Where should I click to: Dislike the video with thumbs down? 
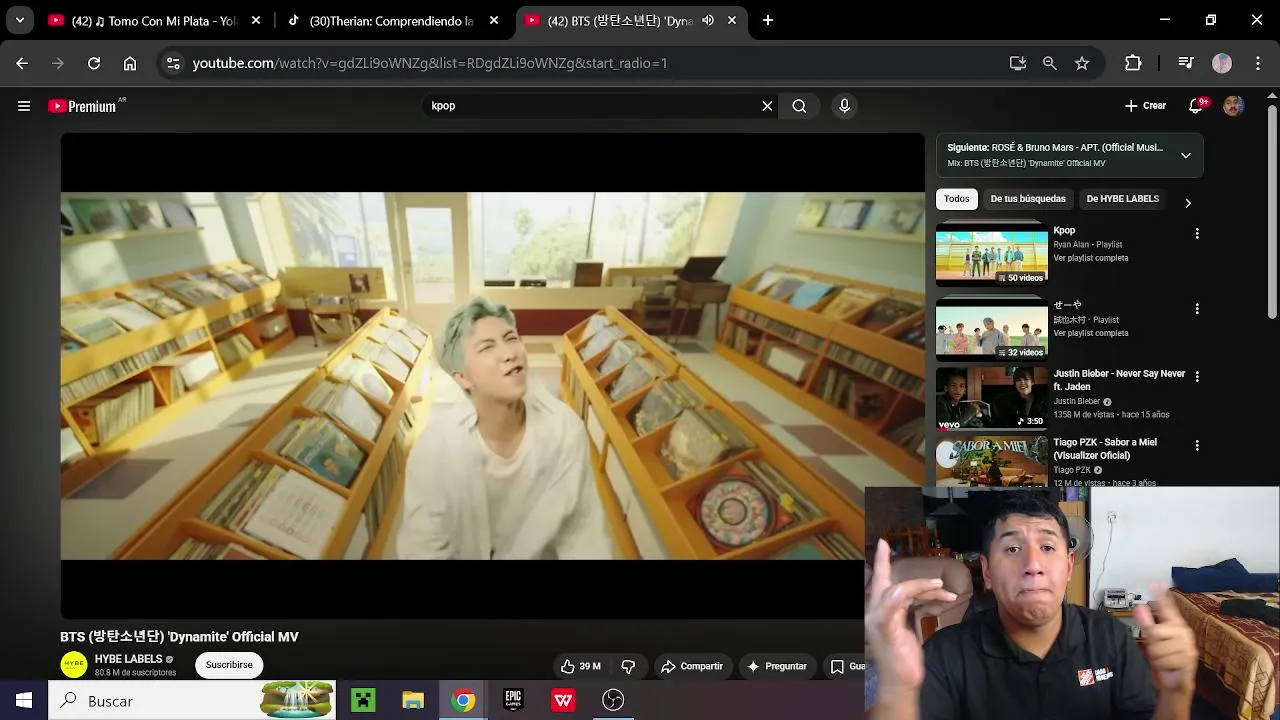coord(629,666)
